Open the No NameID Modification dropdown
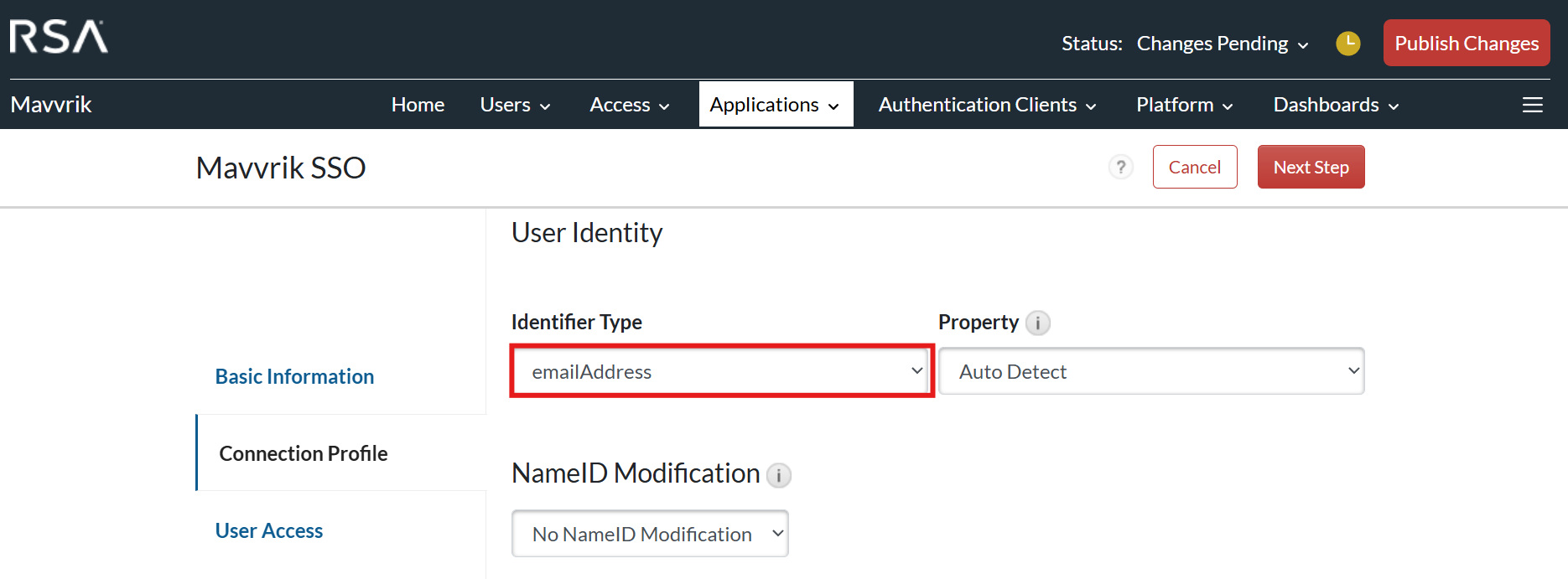The image size is (1568, 579). click(x=650, y=534)
